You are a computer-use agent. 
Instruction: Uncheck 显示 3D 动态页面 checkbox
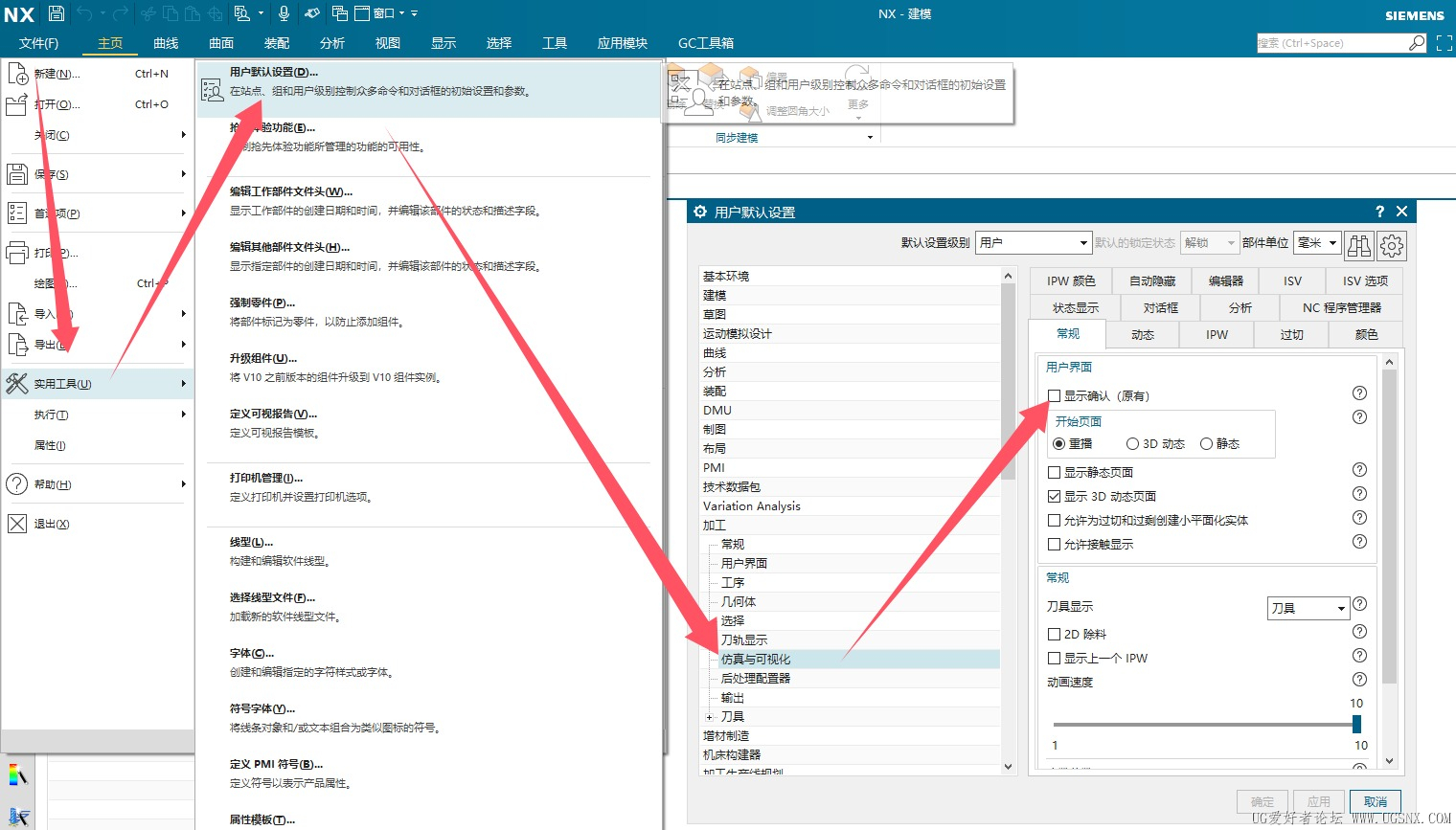click(1054, 496)
